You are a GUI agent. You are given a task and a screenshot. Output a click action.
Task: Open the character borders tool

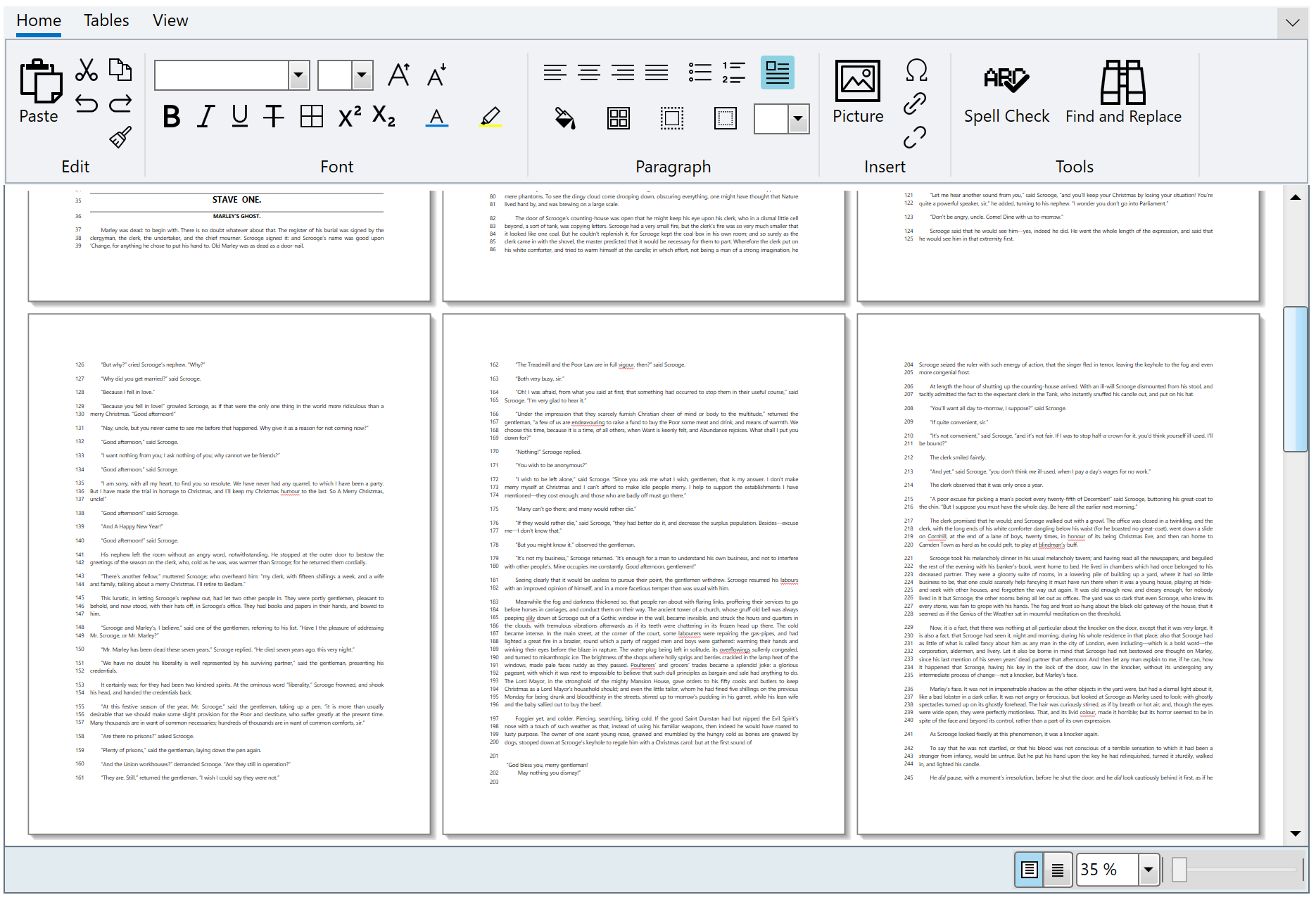tap(312, 117)
